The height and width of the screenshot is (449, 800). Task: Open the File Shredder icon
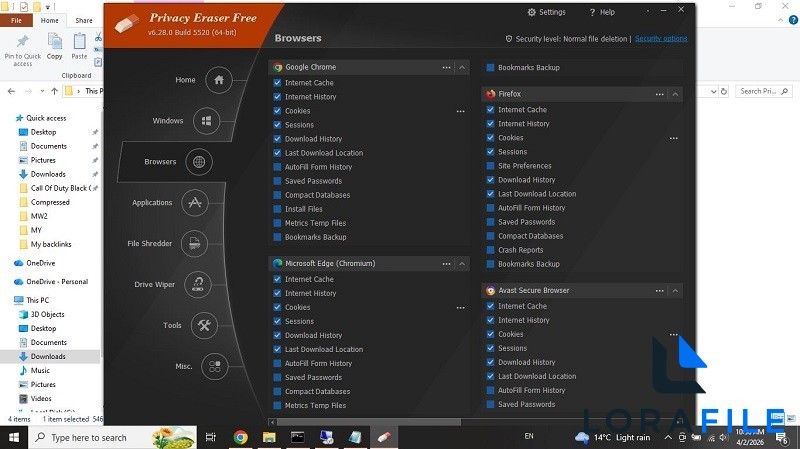pyautogui.click(x=194, y=243)
